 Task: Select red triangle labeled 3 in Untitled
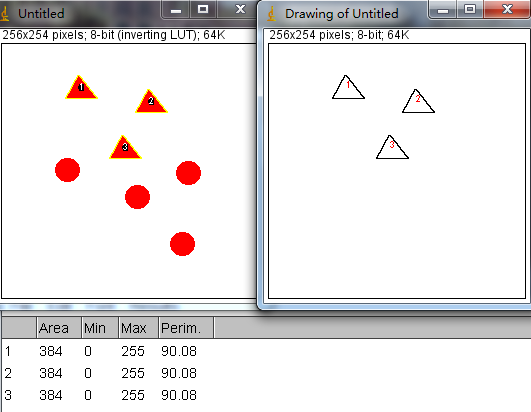pyautogui.click(x=125, y=149)
